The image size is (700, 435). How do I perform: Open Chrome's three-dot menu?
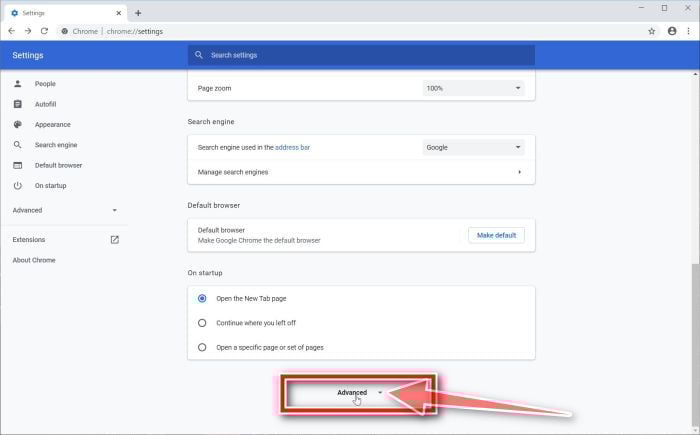pyautogui.click(x=688, y=31)
